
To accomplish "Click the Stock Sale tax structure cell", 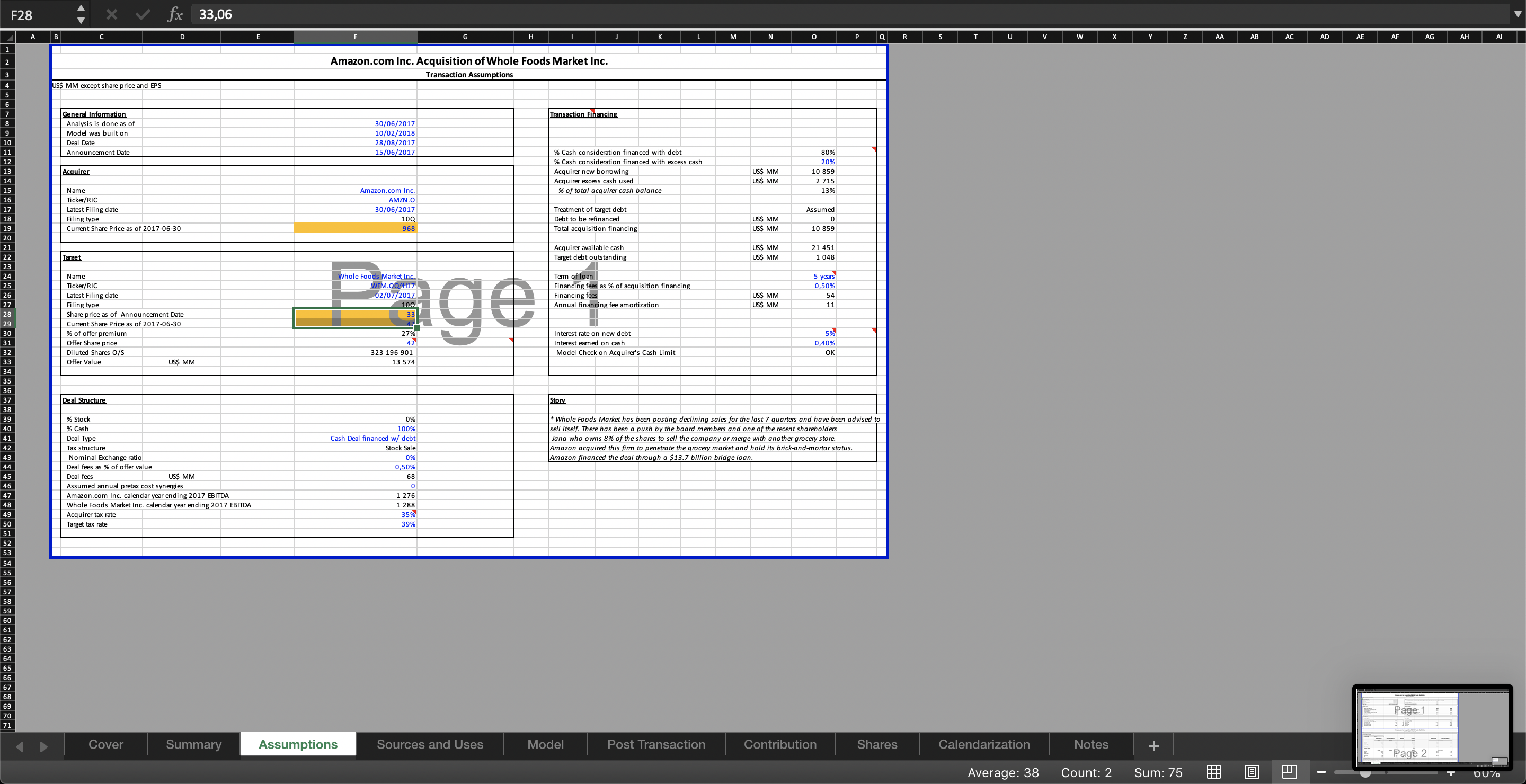I will pos(356,448).
